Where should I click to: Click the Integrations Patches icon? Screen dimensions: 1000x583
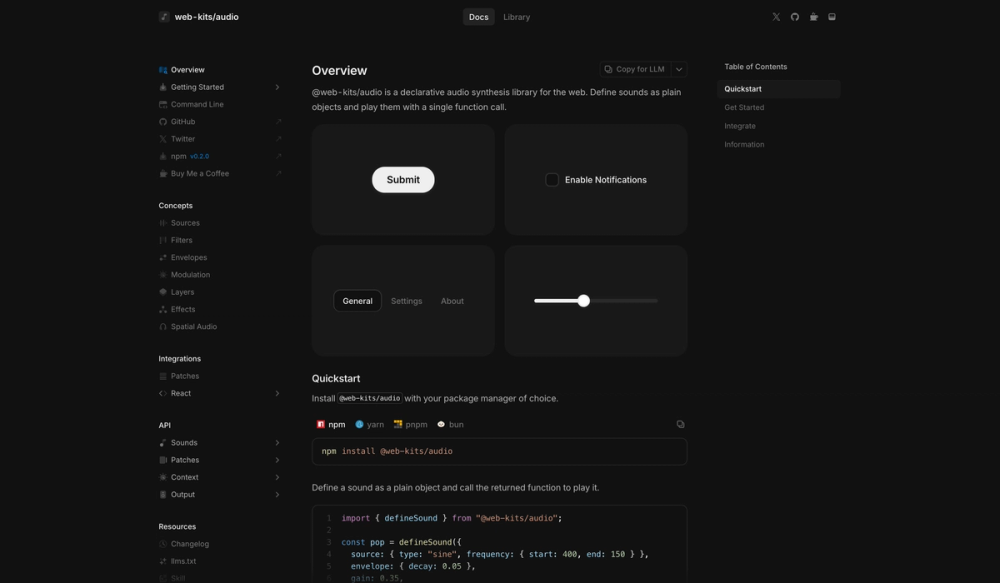(x=163, y=376)
